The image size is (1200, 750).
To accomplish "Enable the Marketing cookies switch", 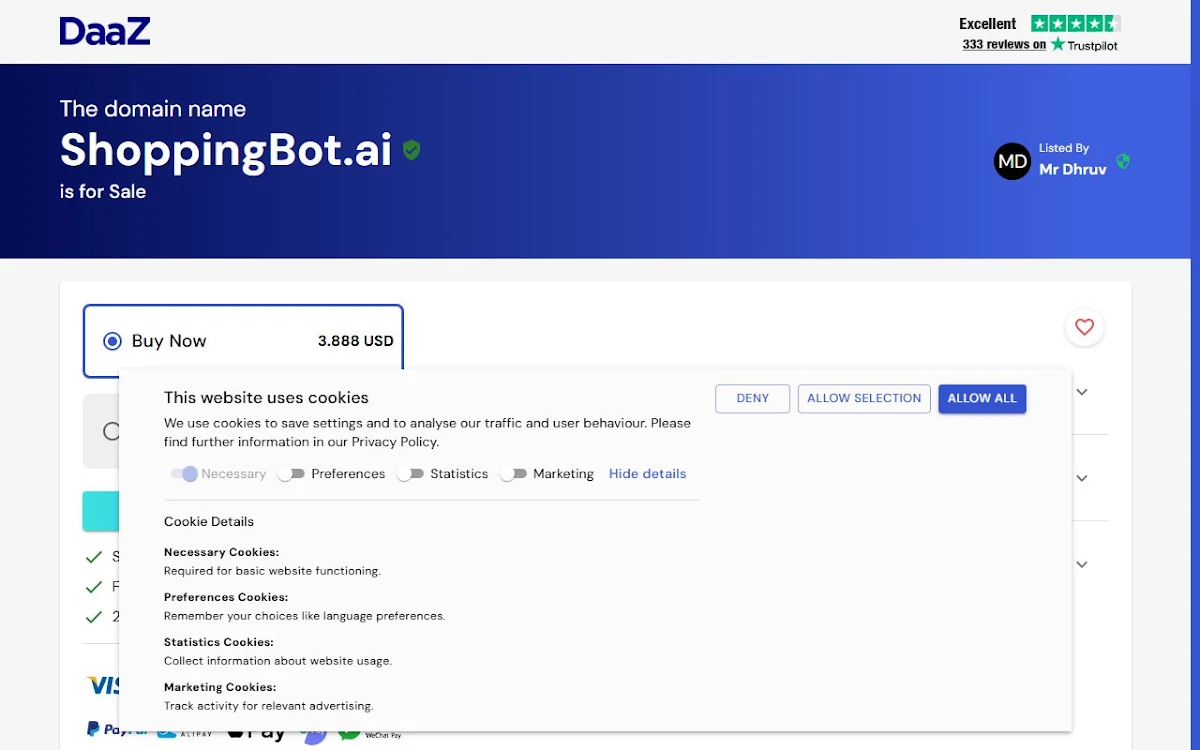I will (x=513, y=474).
